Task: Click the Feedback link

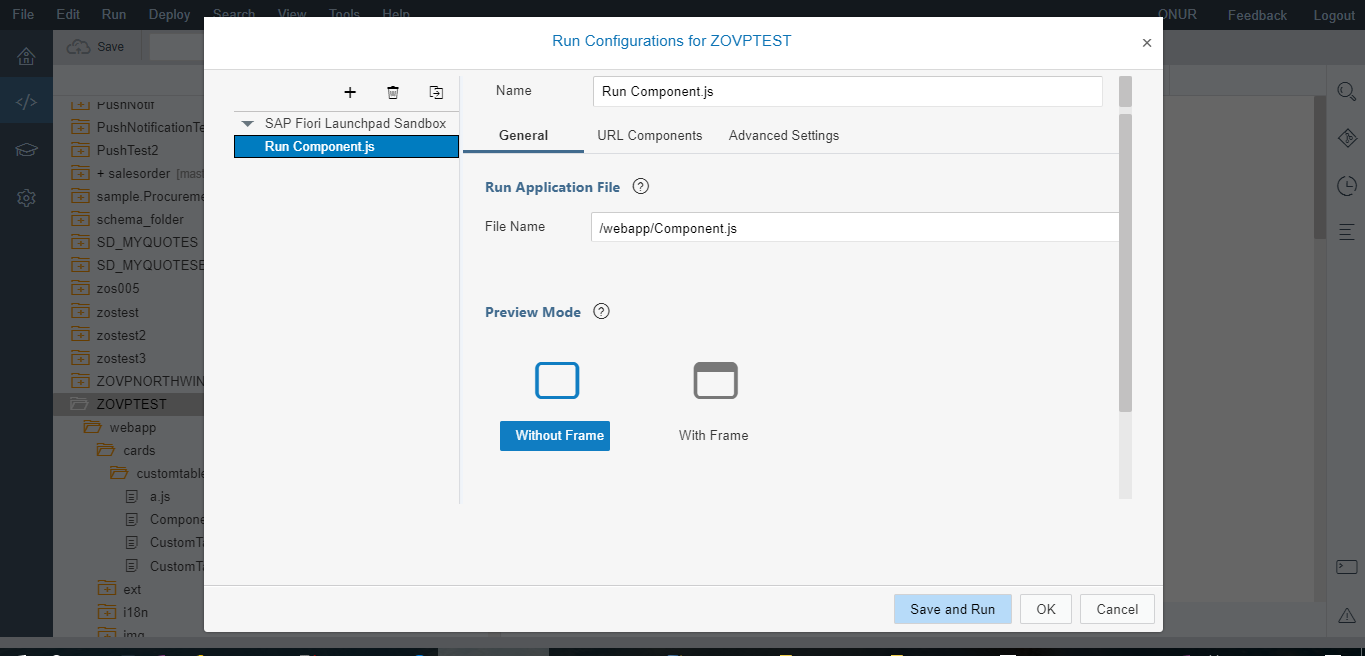Action: tap(1257, 15)
